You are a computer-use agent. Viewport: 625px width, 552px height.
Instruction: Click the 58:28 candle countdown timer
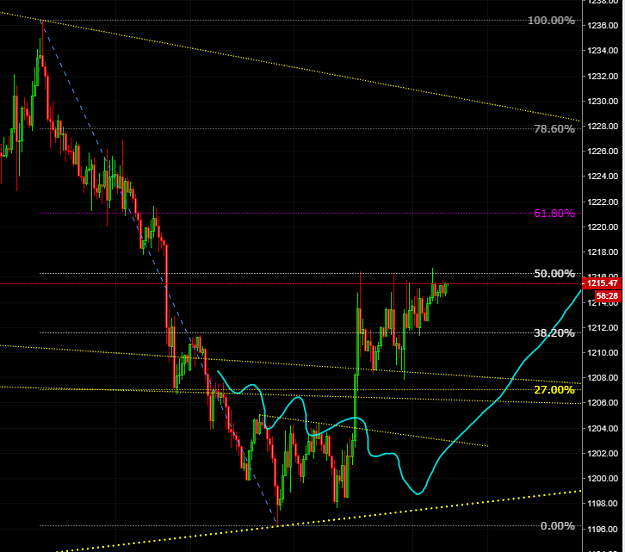tap(608, 296)
